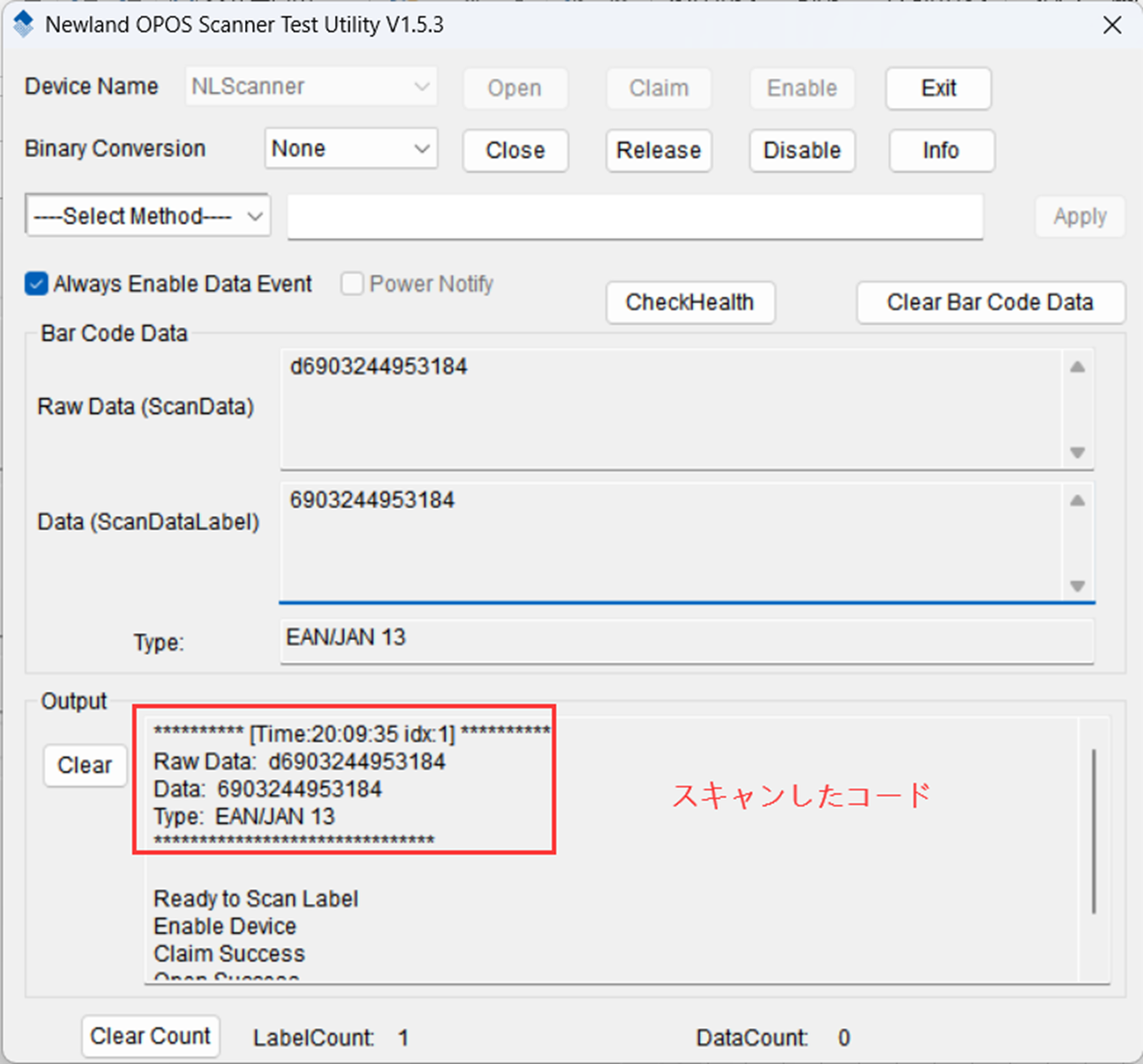The image size is (1143, 1064).
Task: Click Clear Bar Code Data button
Action: point(990,302)
